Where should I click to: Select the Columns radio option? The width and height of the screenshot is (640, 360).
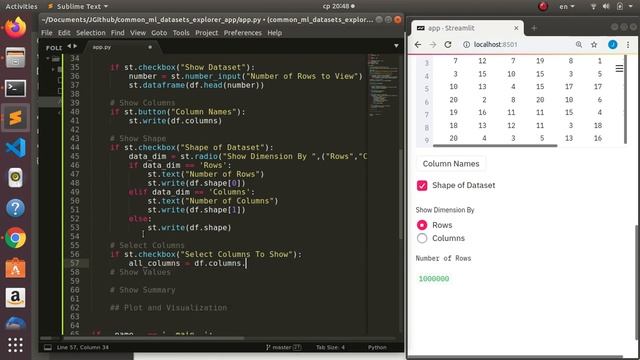(x=422, y=238)
